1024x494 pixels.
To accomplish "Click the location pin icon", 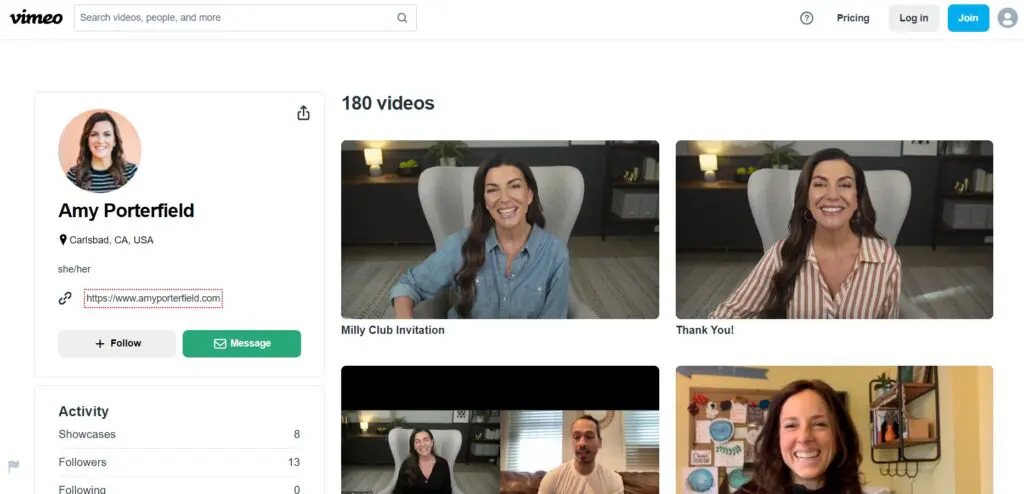I will pos(63,240).
